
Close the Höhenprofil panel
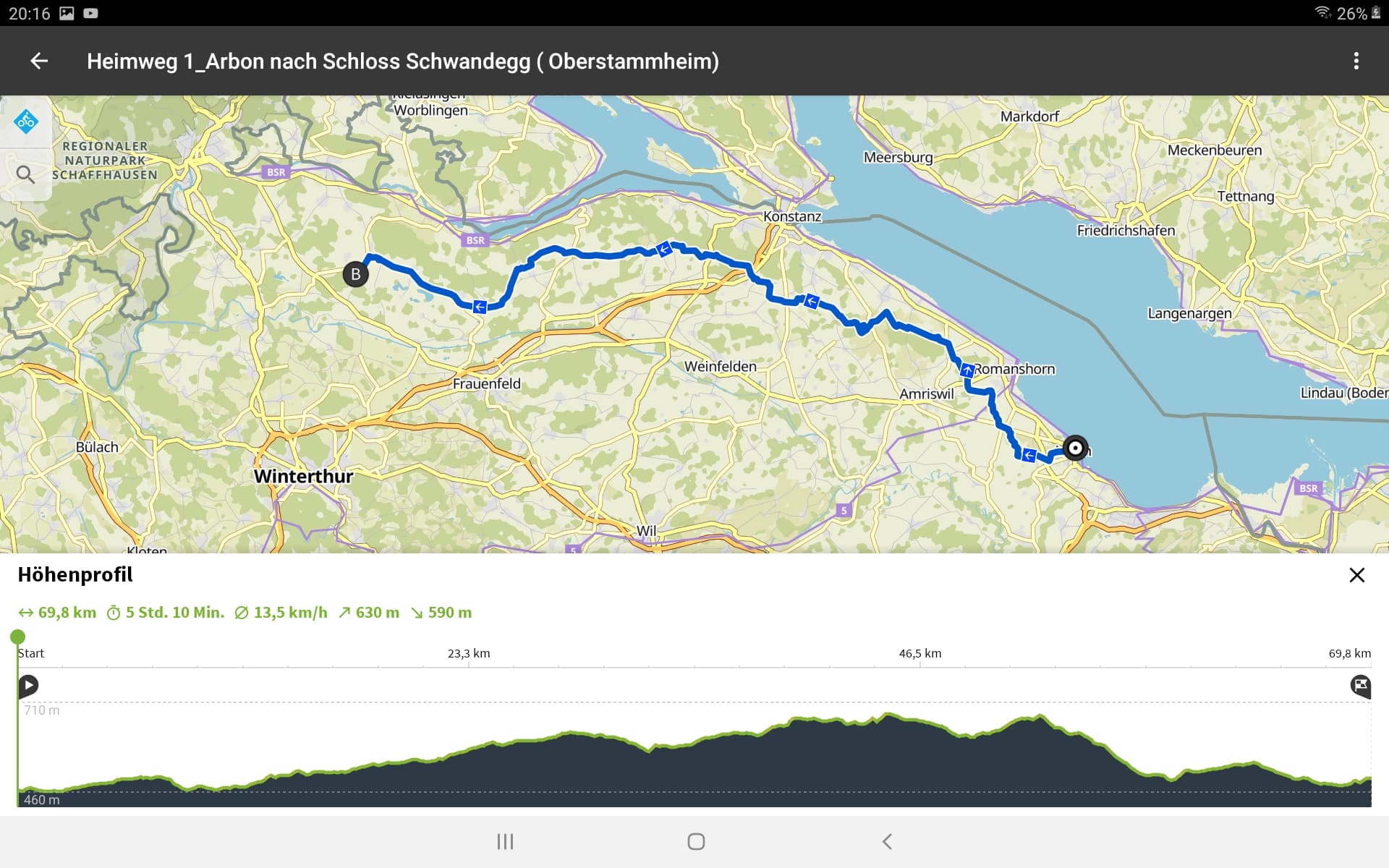point(1356,575)
